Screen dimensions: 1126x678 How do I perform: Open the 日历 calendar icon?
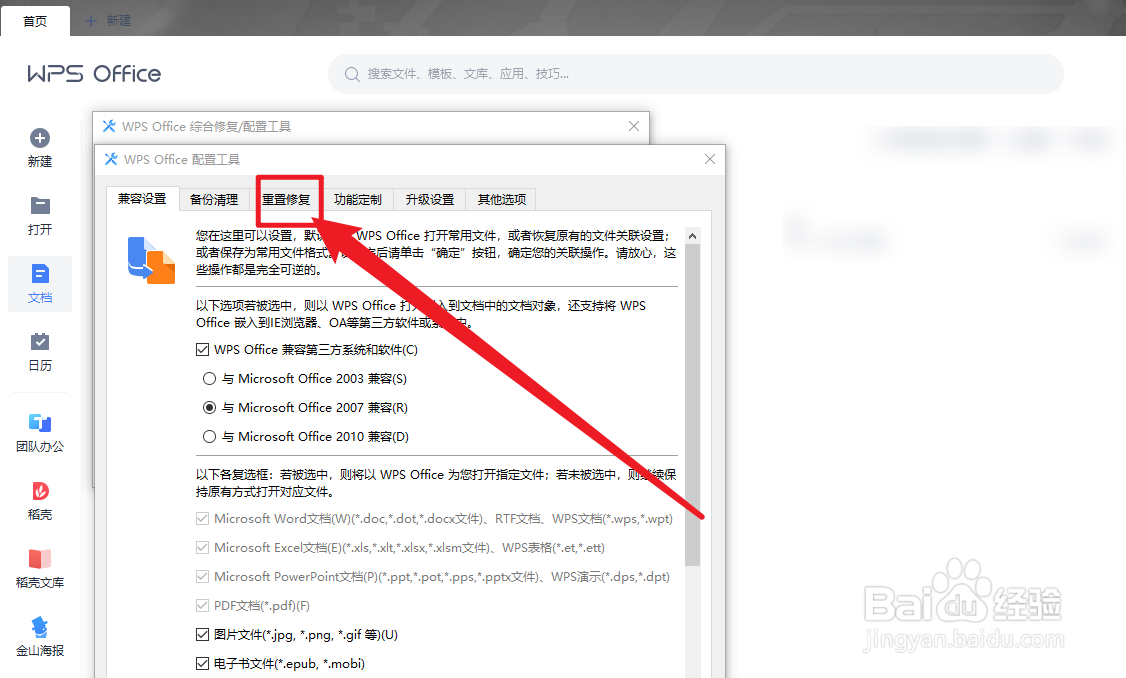pos(39,342)
